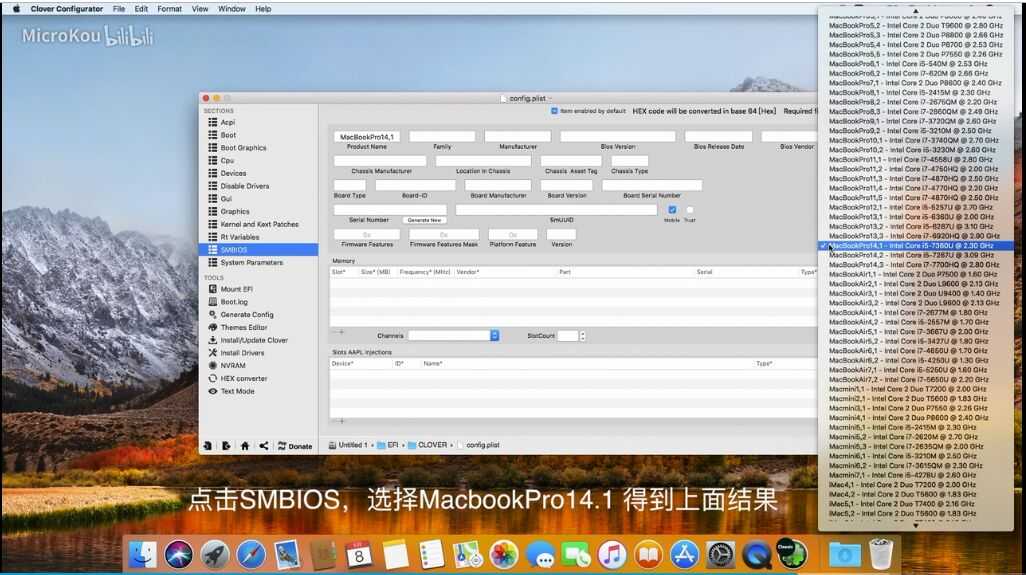Open Kernel and Kext Patches section
The width and height of the screenshot is (1026, 575).
[259, 224]
